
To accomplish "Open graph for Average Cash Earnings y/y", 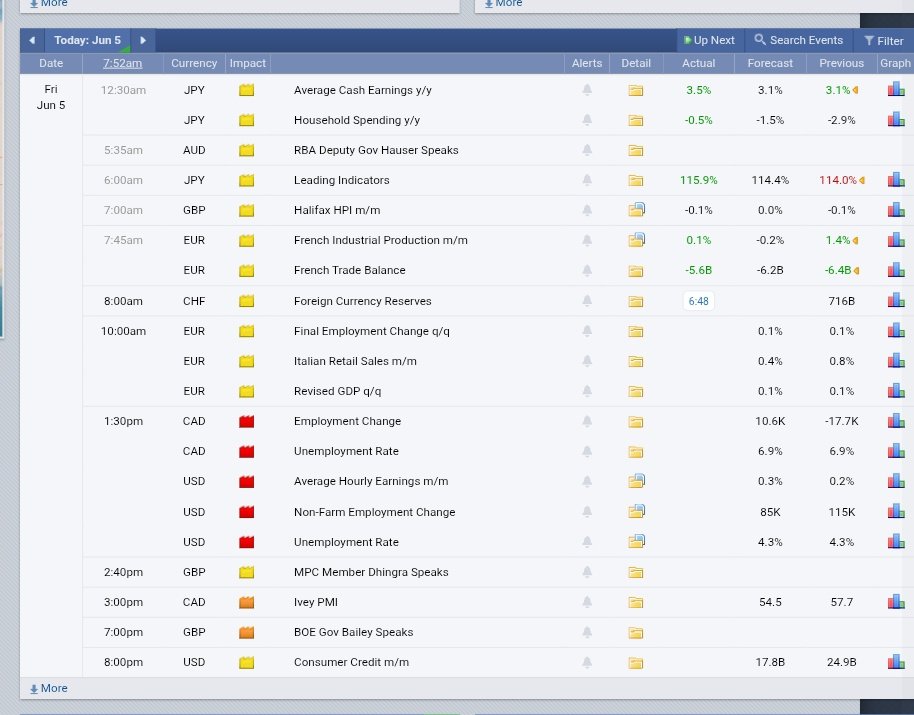I will click(896, 89).
